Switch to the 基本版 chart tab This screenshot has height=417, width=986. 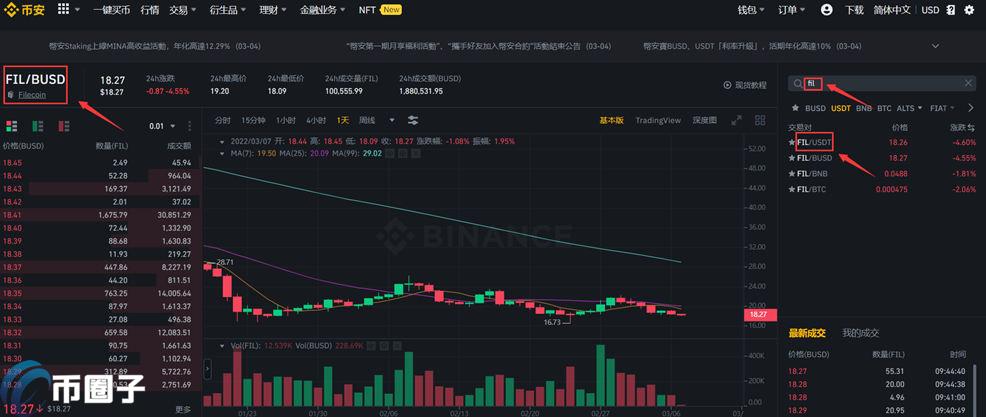[611, 120]
